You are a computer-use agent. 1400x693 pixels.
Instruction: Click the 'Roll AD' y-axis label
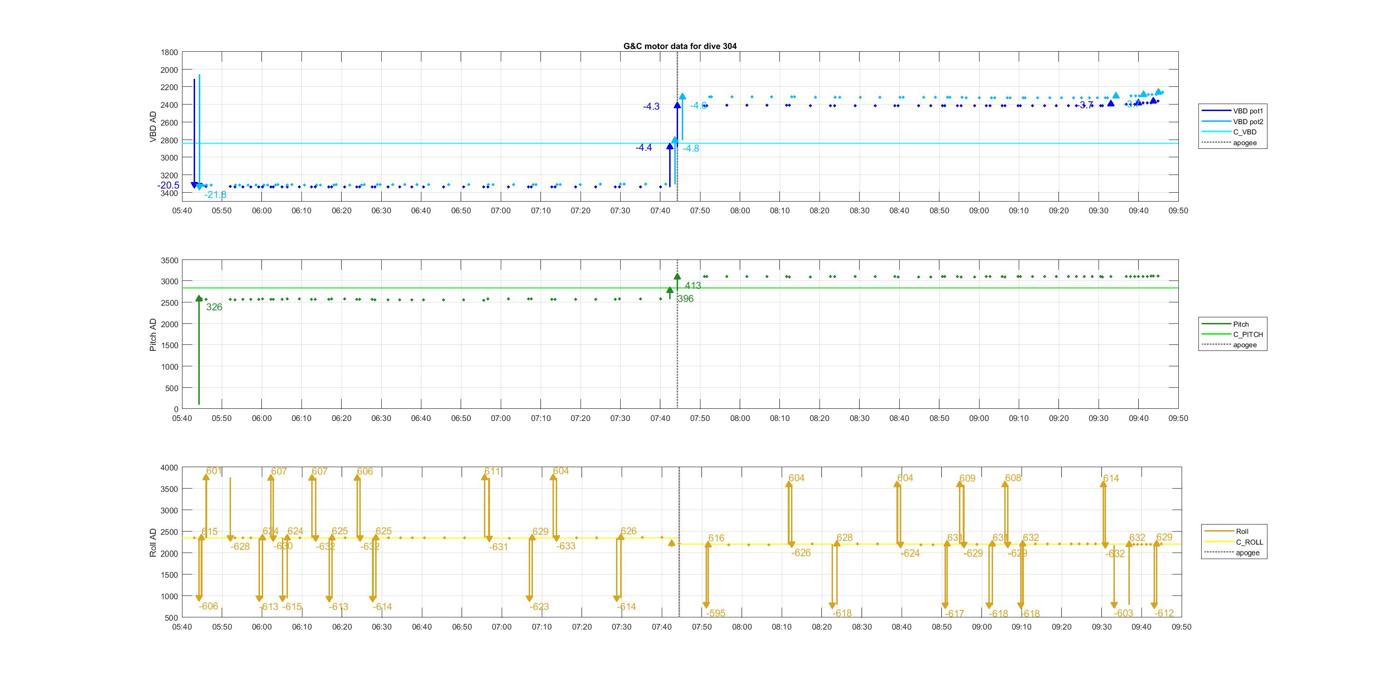tap(154, 541)
